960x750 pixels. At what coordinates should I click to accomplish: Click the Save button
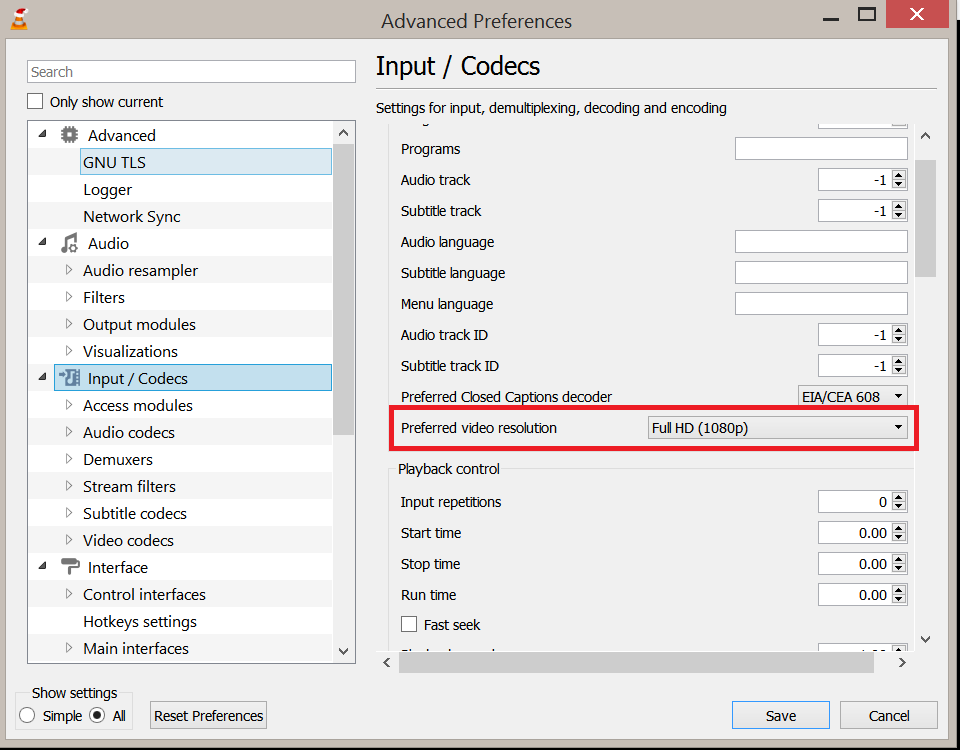click(781, 715)
